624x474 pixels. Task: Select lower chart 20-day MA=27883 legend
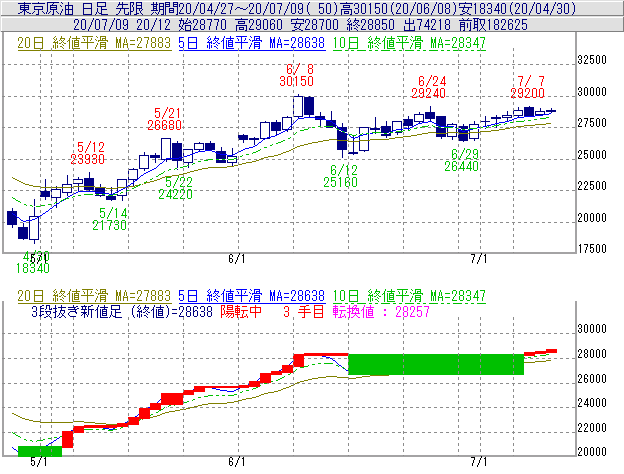94,296
